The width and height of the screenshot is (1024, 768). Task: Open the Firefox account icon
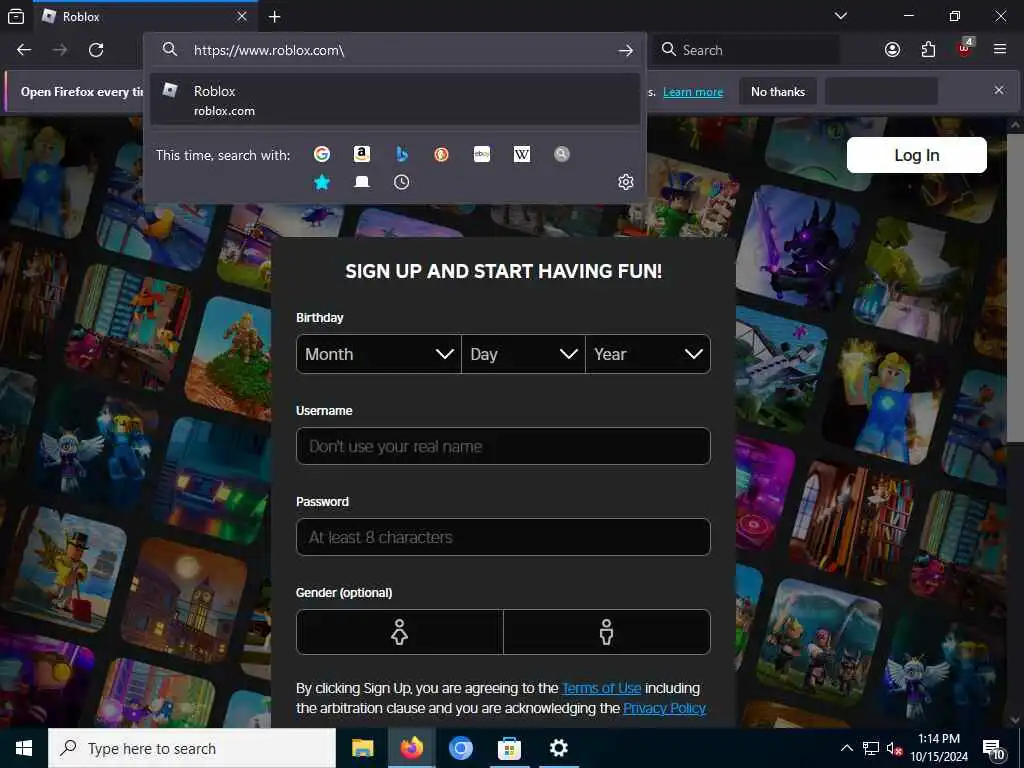tap(892, 50)
